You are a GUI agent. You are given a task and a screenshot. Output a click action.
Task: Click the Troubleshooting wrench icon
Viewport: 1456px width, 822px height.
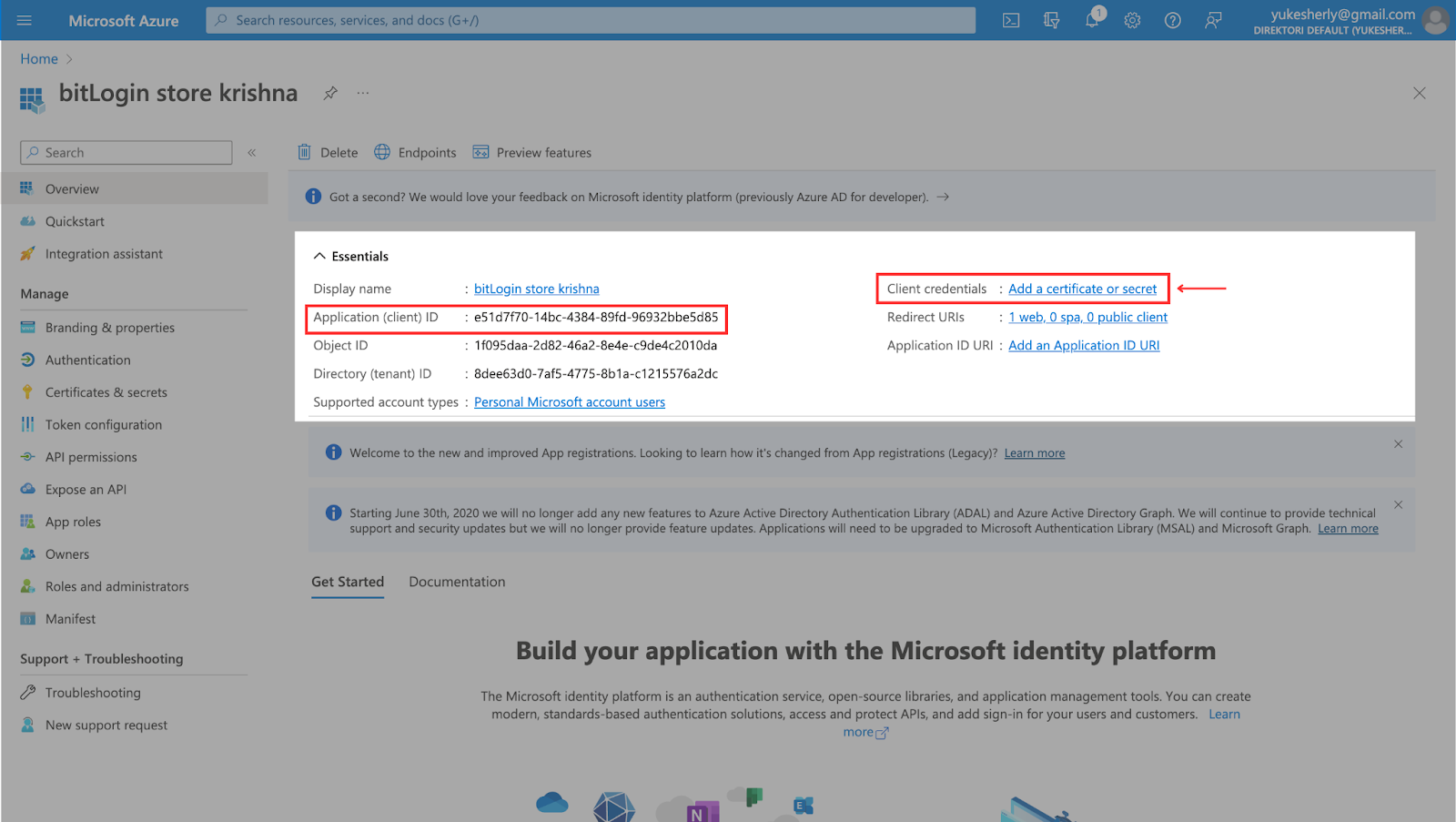click(28, 693)
